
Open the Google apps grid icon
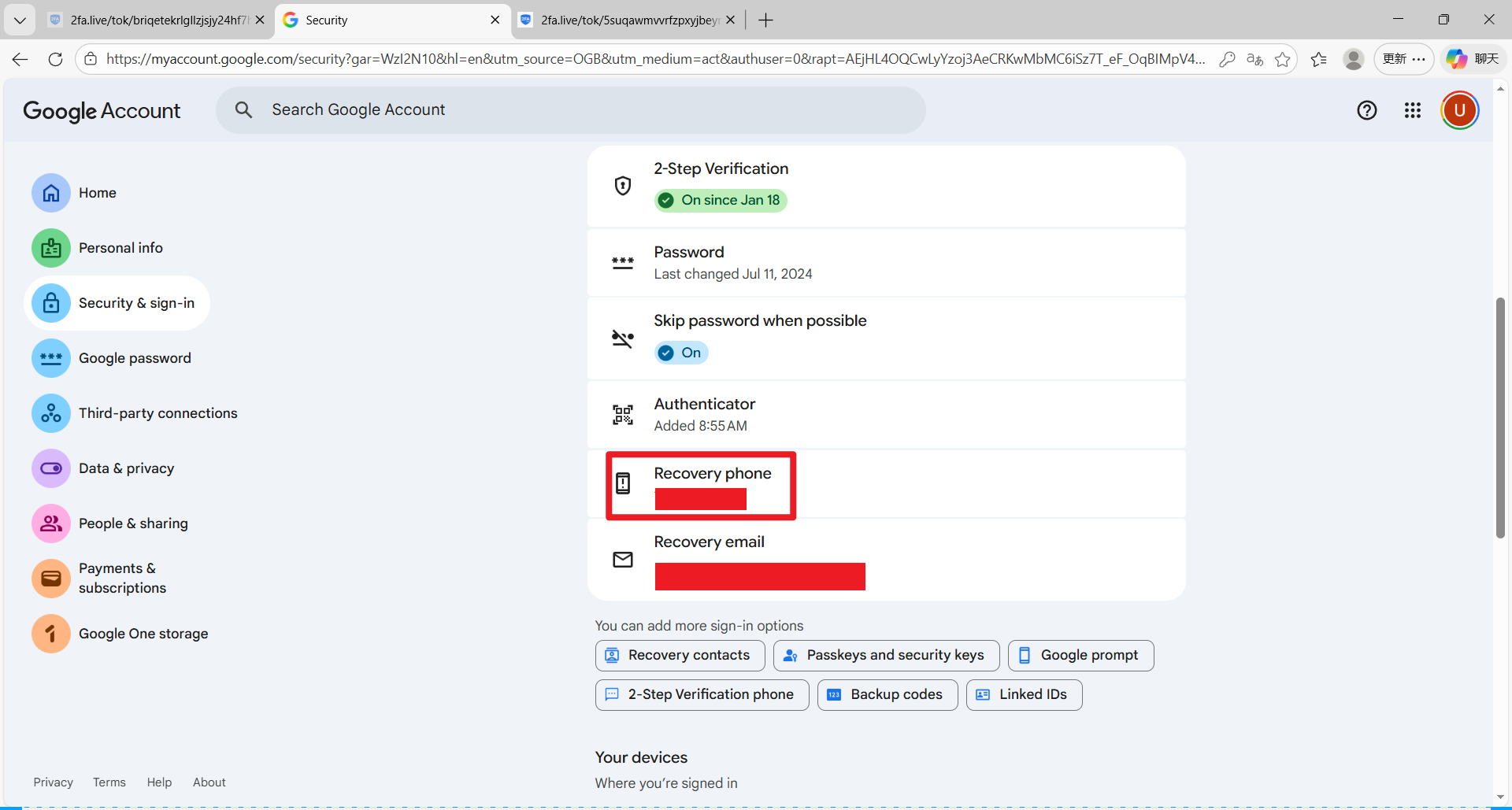(1412, 110)
